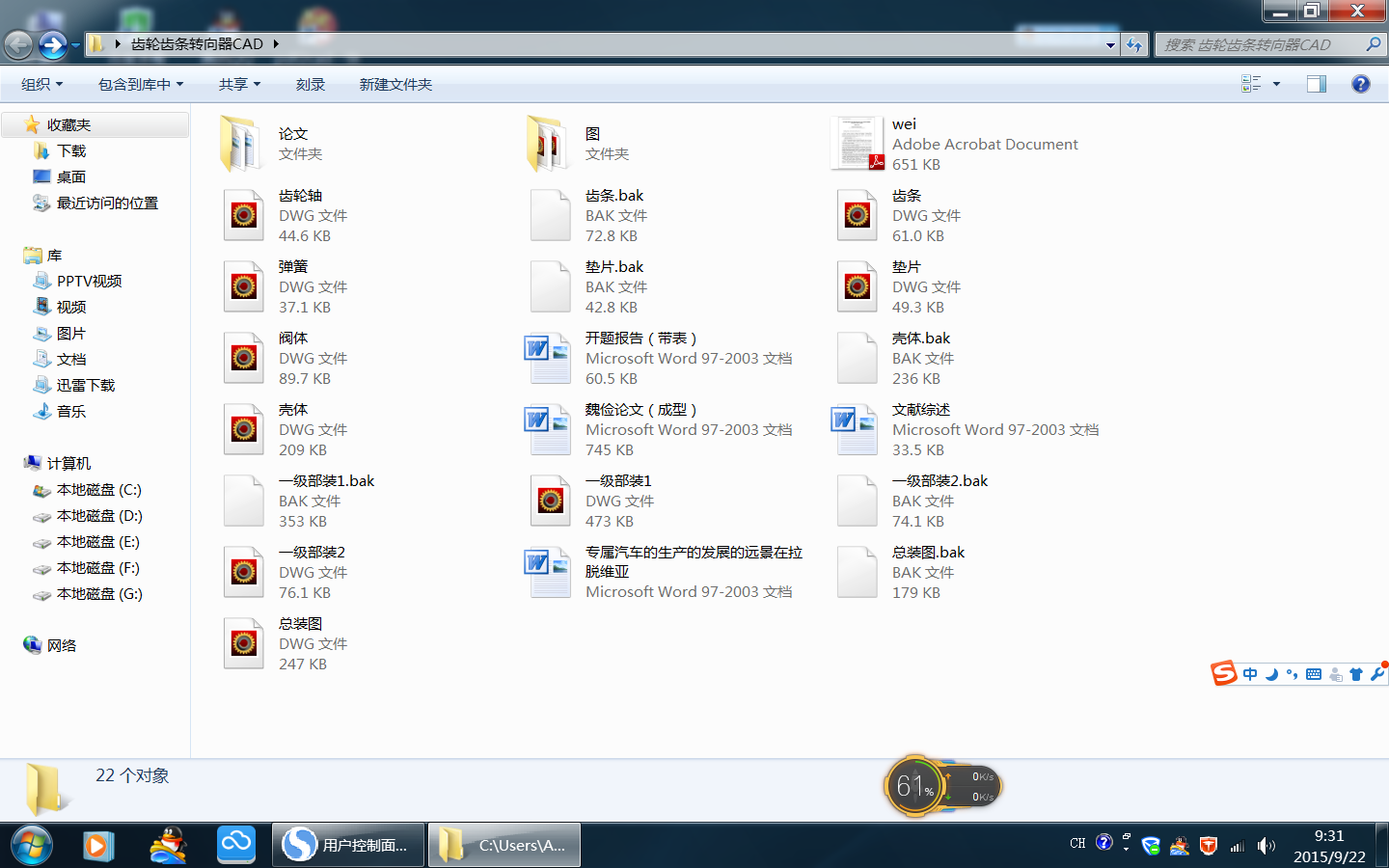Click the blue Help question-mark button
The height and width of the screenshot is (868, 1389).
coord(1360,84)
